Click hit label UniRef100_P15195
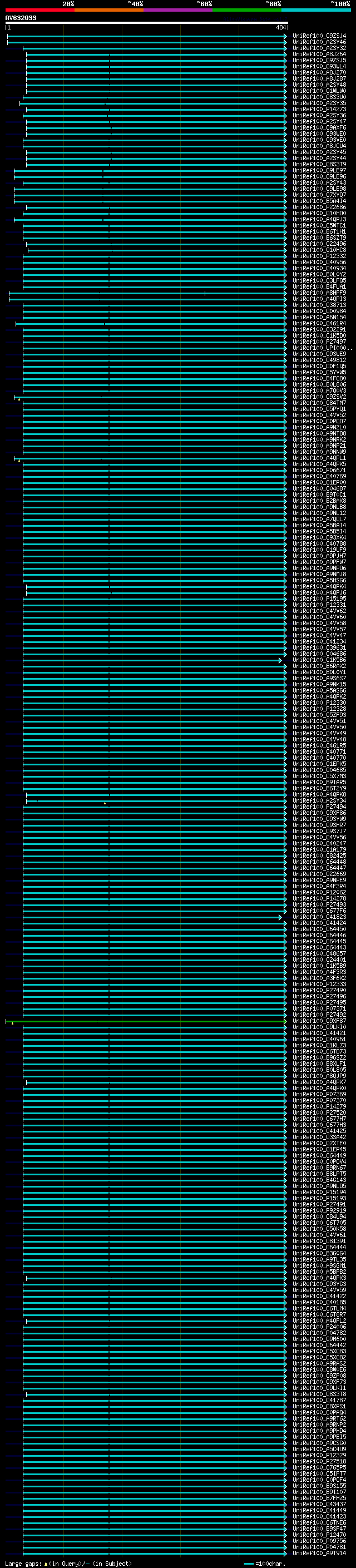The image size is (356, 1568). [x=319, y=599]
